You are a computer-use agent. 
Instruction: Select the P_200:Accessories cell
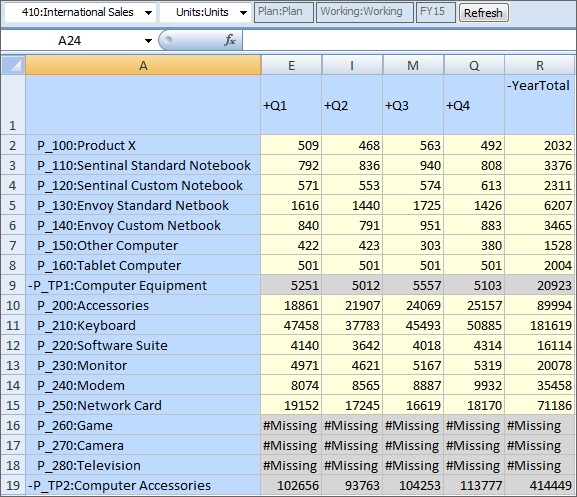pos(143,305)
